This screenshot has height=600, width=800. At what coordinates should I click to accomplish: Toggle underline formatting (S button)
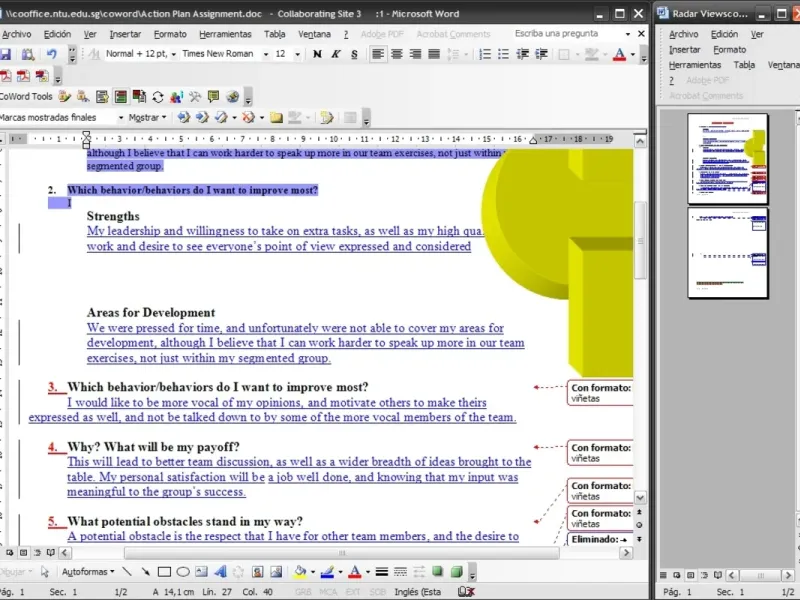(354, 54)
